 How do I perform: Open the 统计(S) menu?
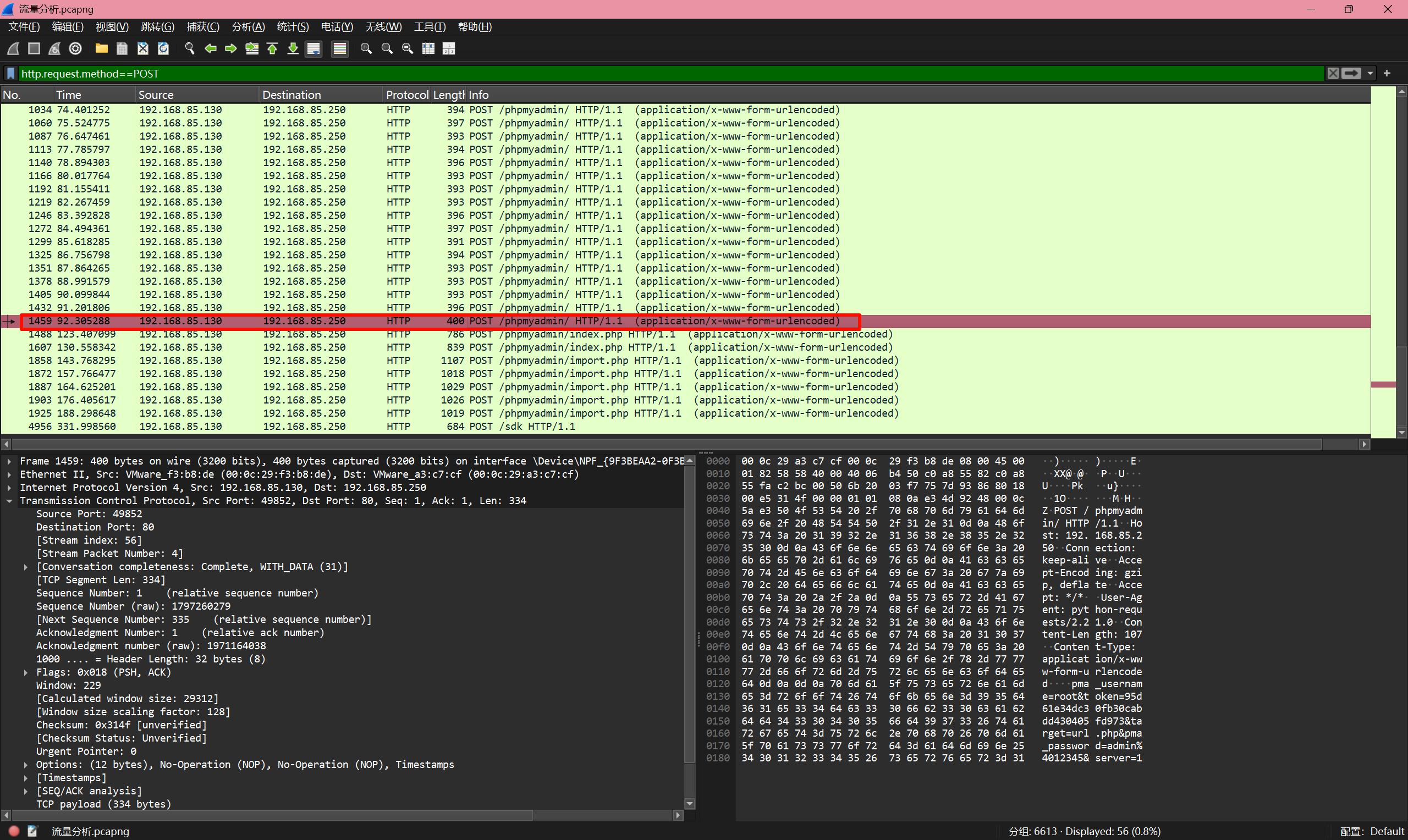point(293,26)
